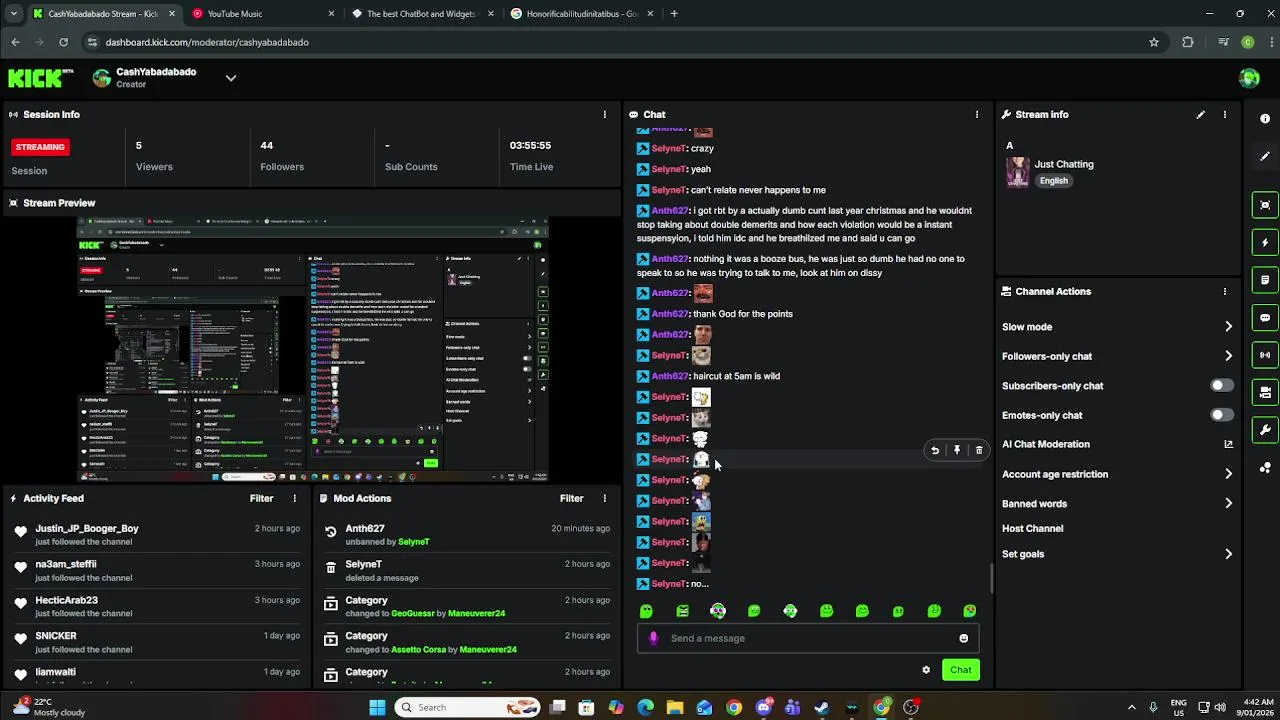
Task: Expand Banned words settings
Action: (x=1228, y=503)
